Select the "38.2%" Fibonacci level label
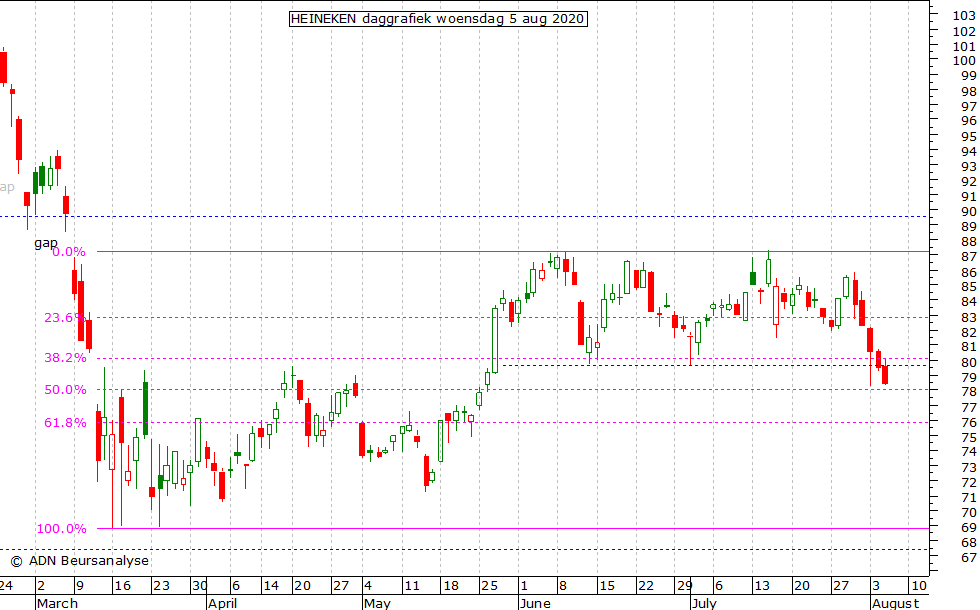The image size is (980, 610). coord(65,358)
